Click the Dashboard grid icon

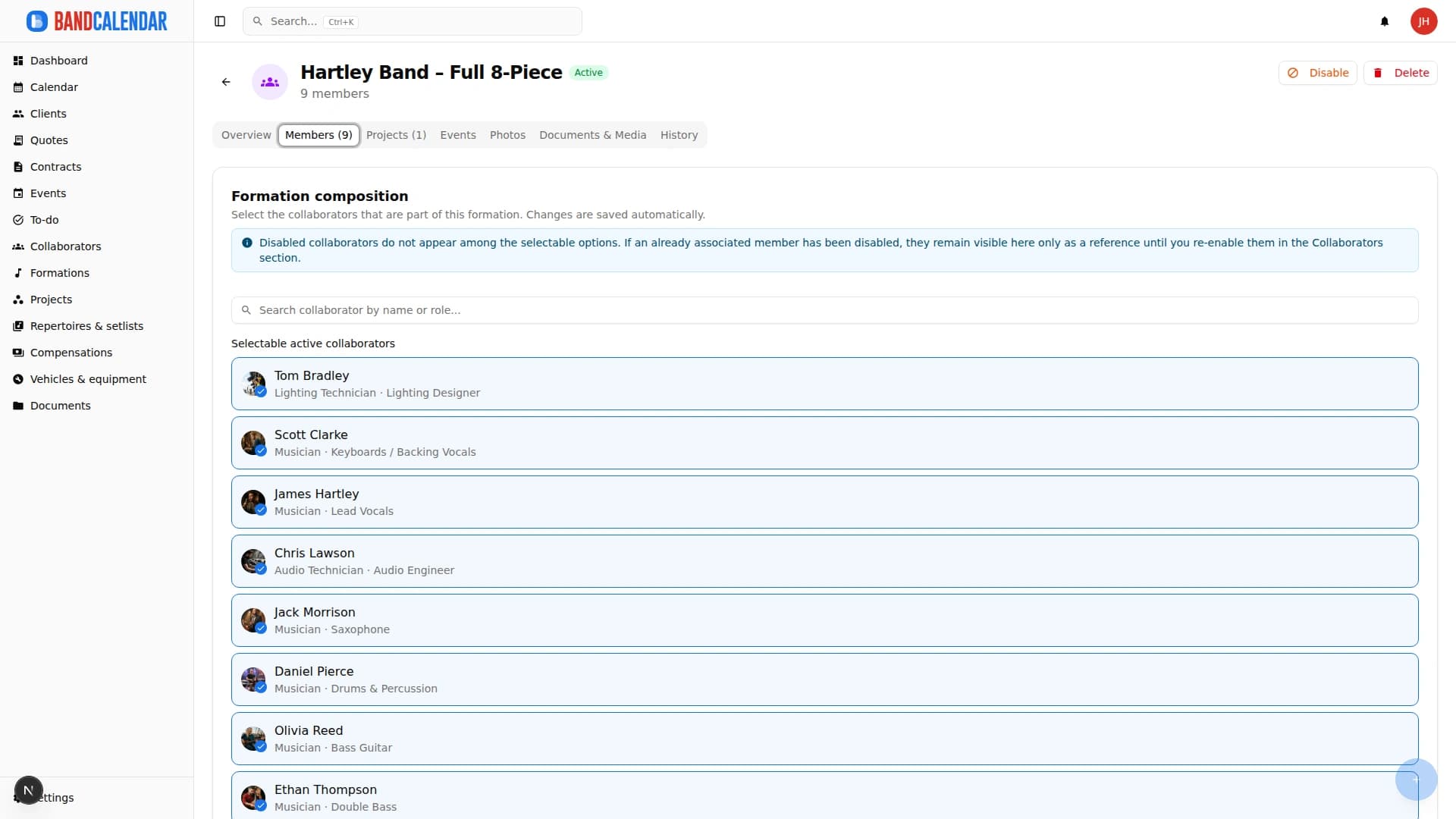tap(18, 61)
